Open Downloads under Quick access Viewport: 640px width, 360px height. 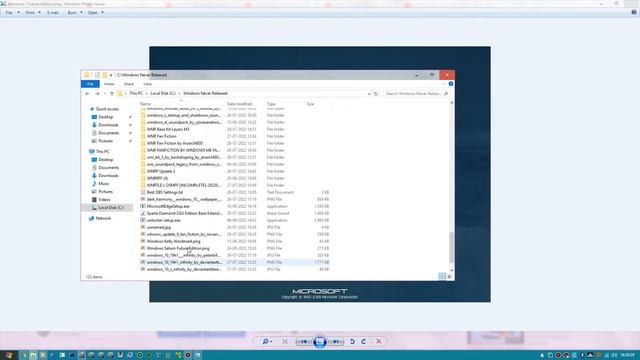coord(108,125)
